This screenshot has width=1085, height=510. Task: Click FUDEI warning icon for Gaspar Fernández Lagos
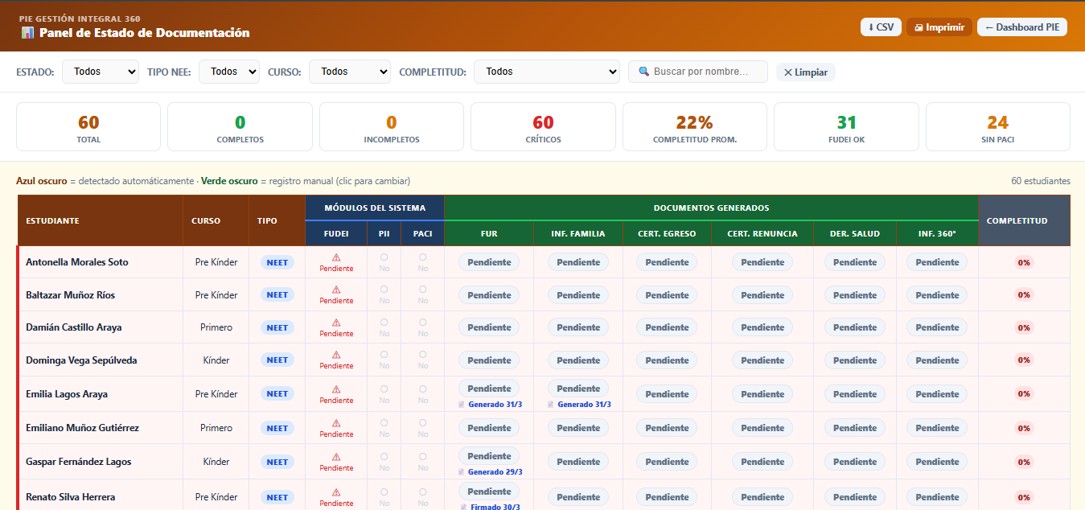click(336, 457)
